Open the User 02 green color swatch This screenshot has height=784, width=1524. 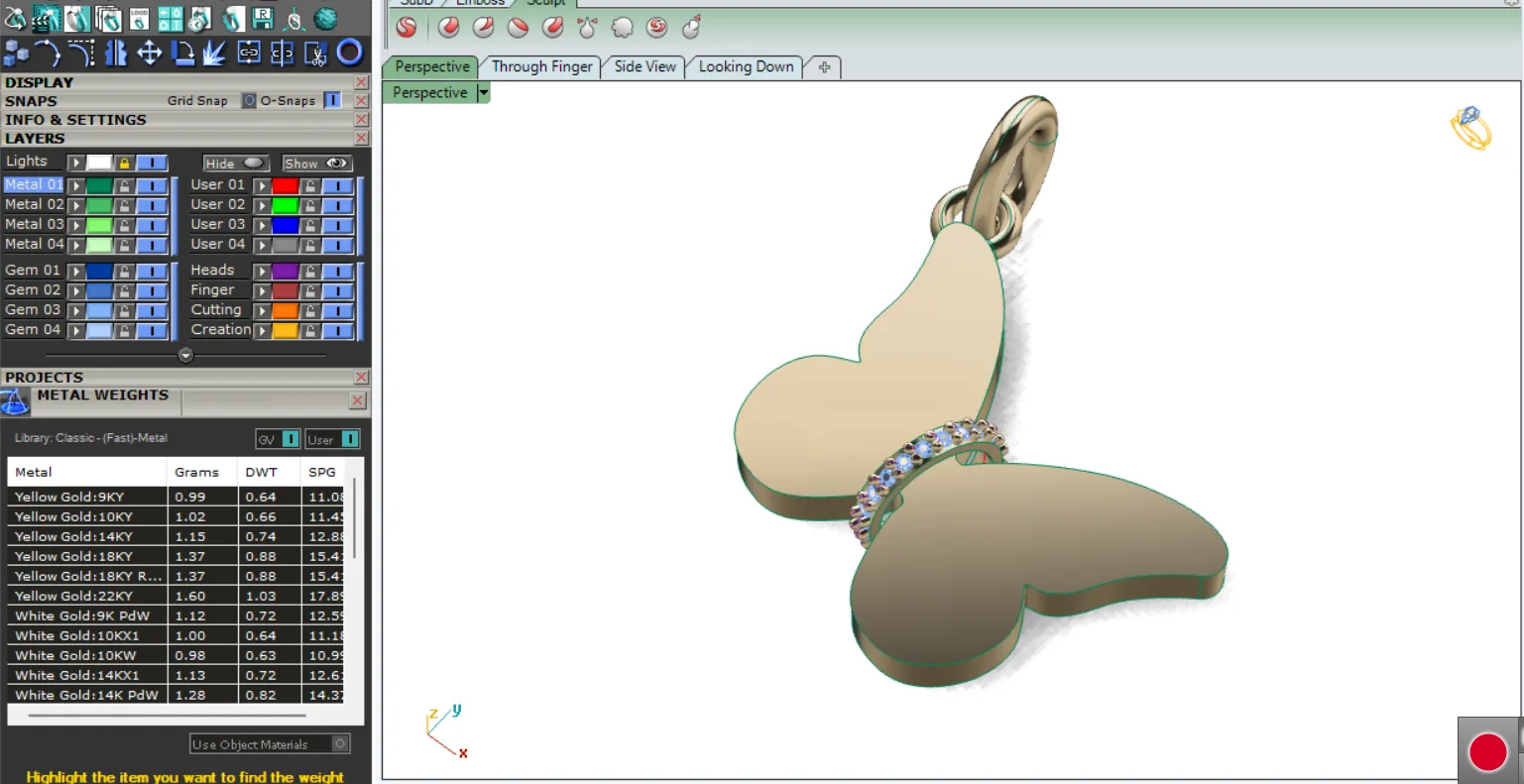tap(285, 205)
